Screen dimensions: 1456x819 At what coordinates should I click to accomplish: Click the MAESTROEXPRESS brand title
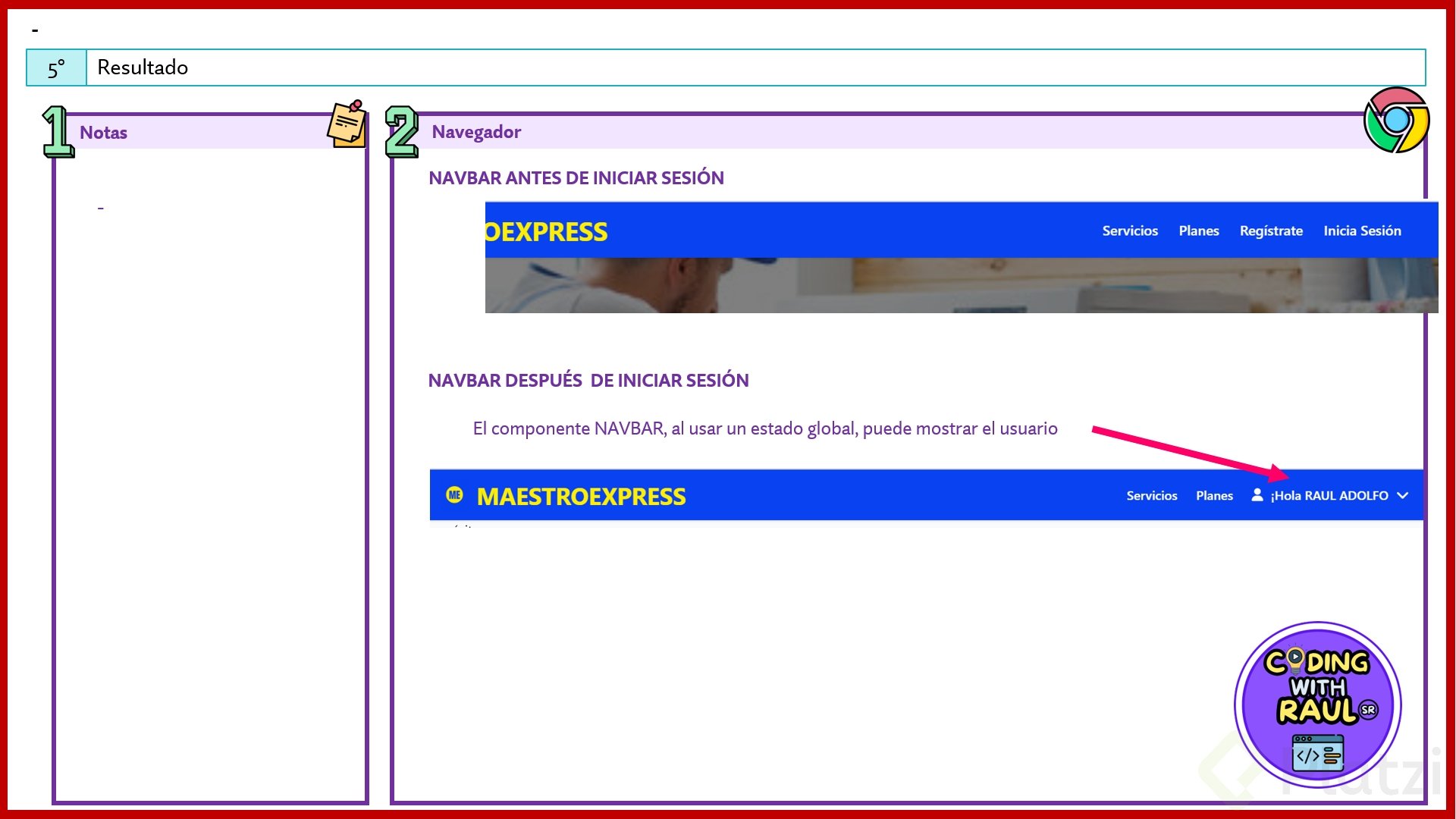(x=581, y=497)
